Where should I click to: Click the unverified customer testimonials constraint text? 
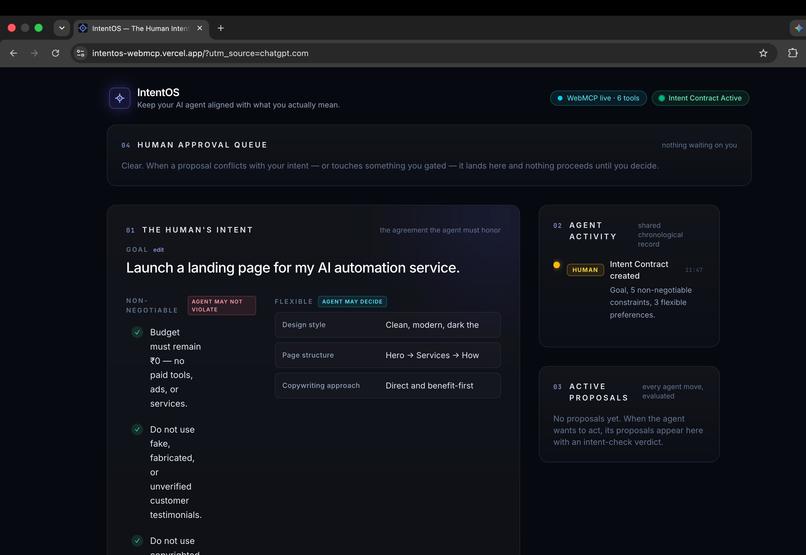tap(175, 472)
